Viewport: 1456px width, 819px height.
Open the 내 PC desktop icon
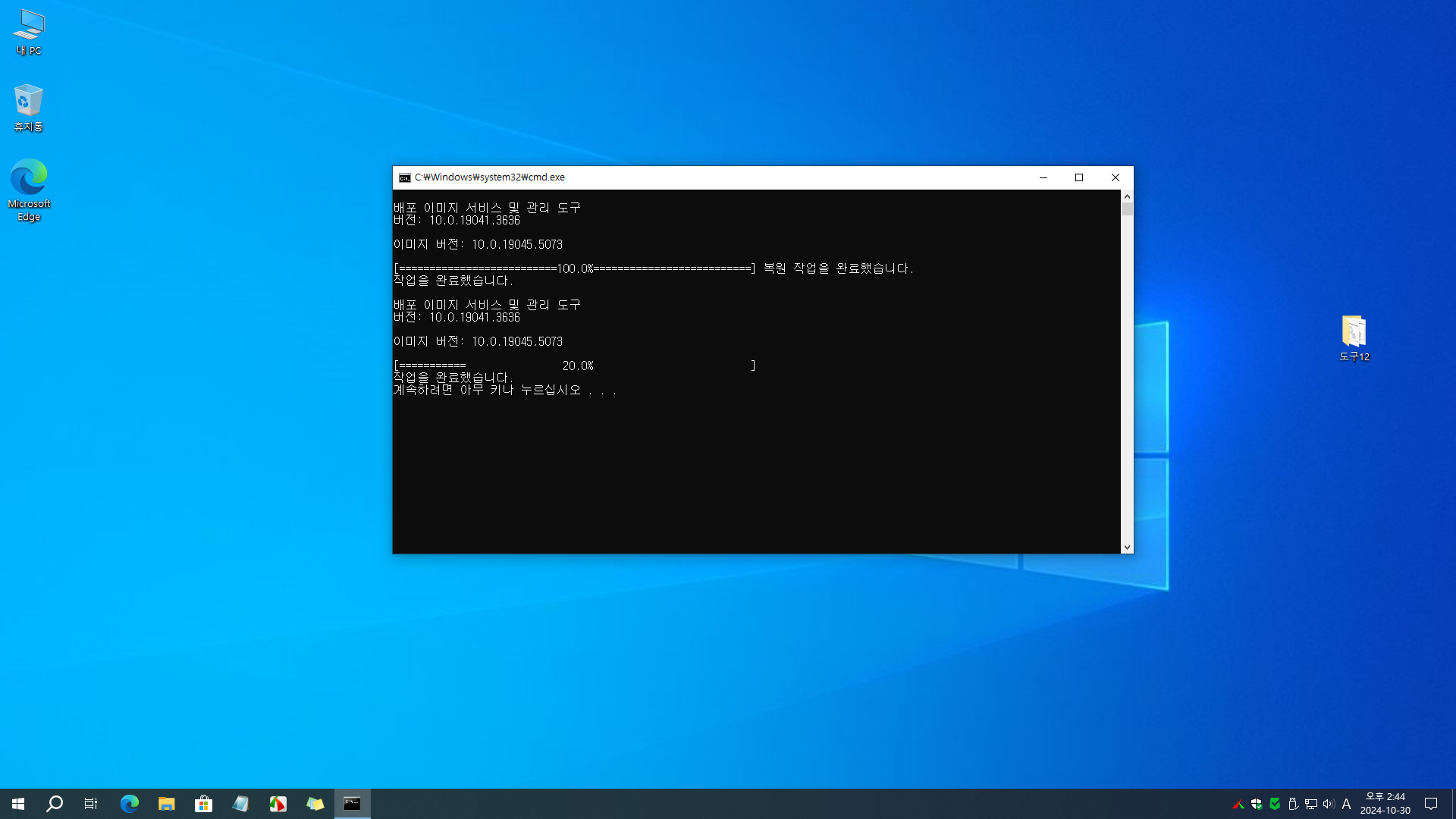(x=29, y=32)
